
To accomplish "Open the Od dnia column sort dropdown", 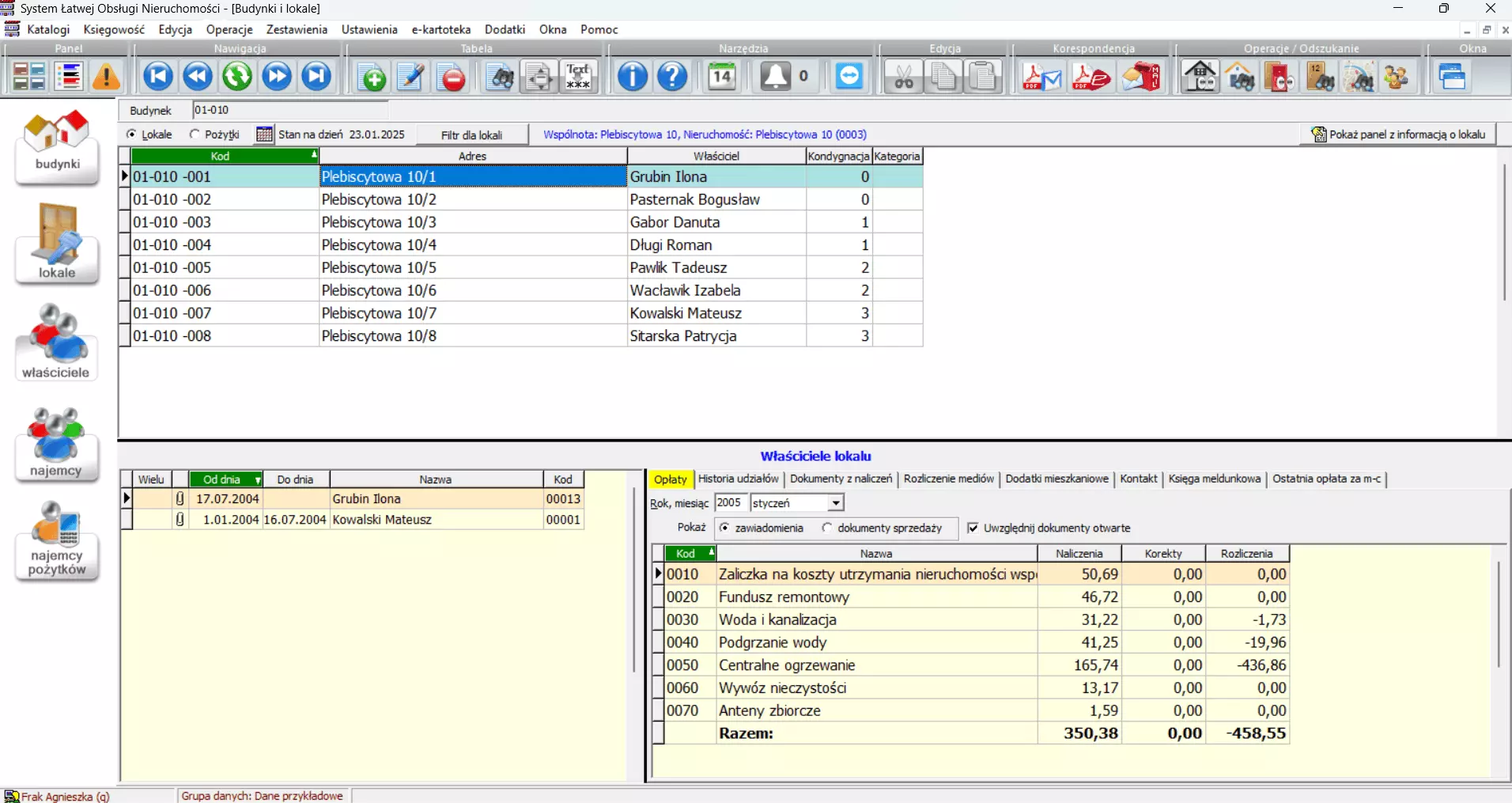I will point(258,480).
